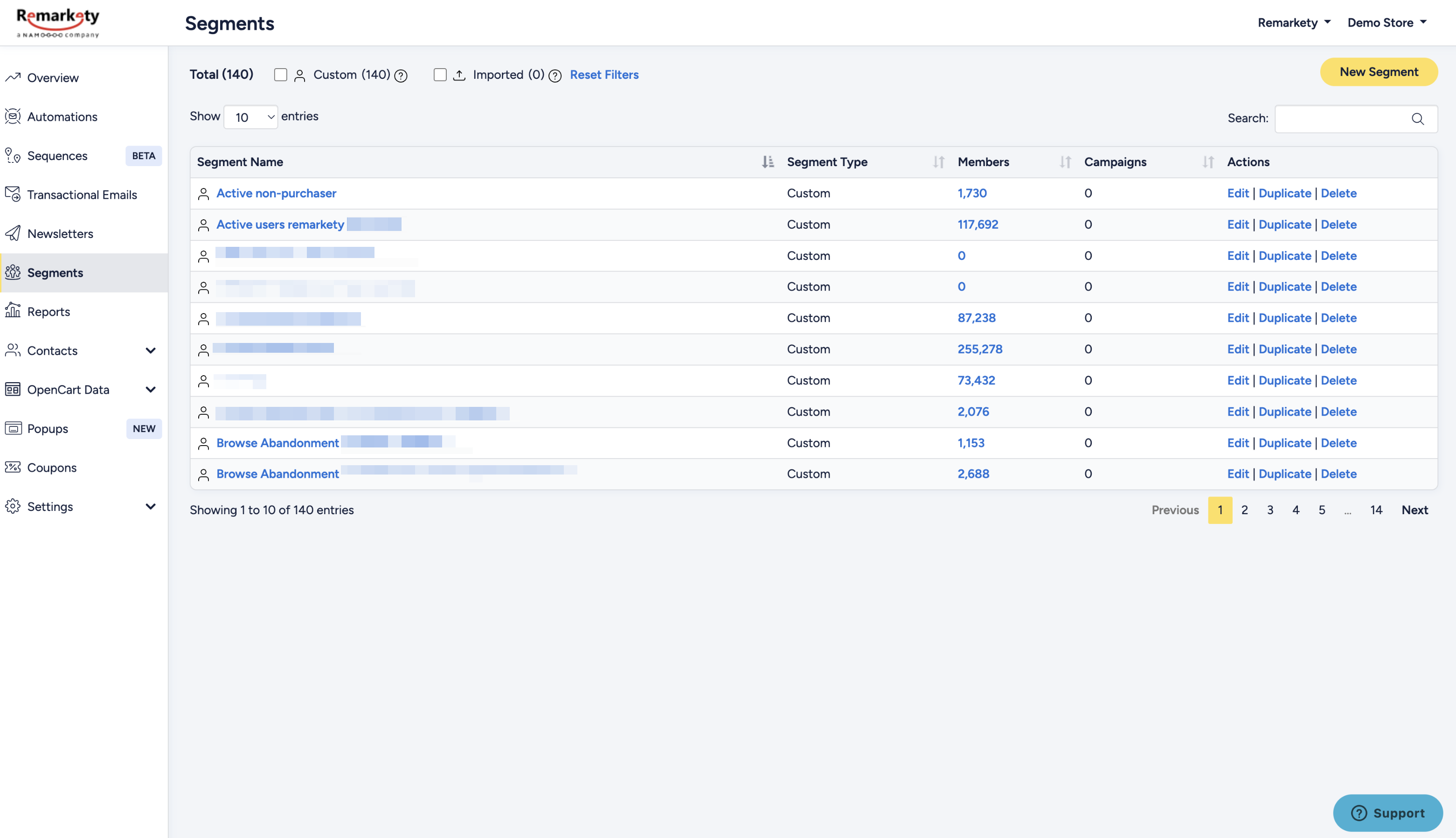The image size is (1456, 838).
Task: Sort by Segment Type column icon
Action: (x=938, y=162)
